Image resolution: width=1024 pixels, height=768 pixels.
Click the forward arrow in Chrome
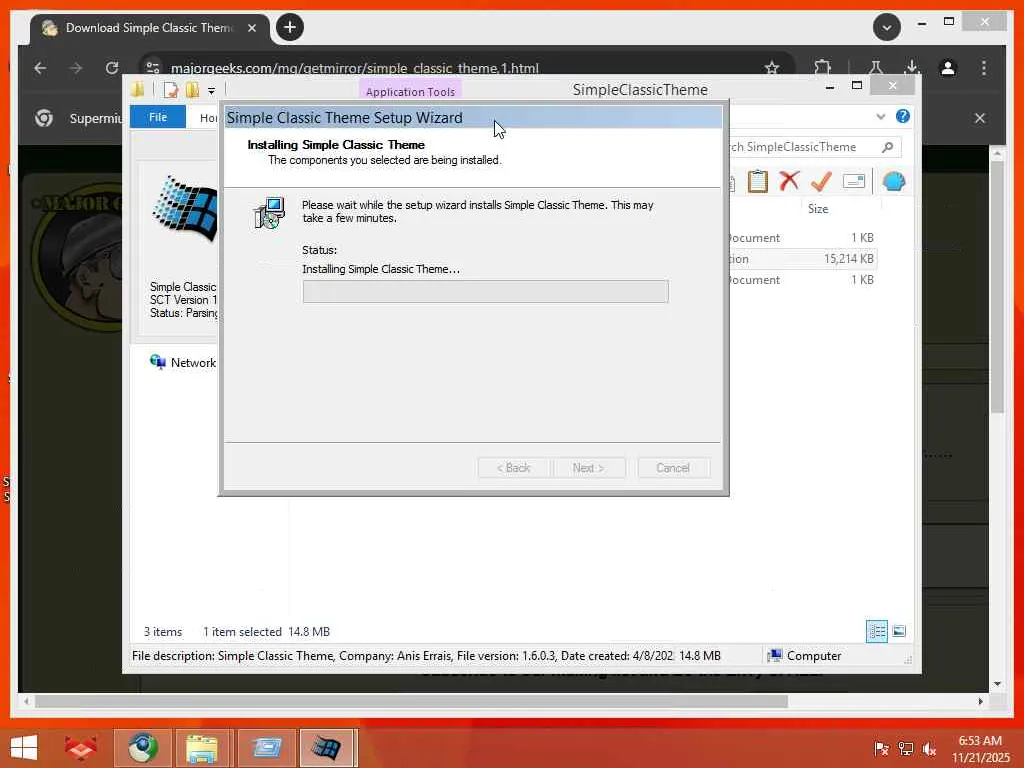point(76,68)
